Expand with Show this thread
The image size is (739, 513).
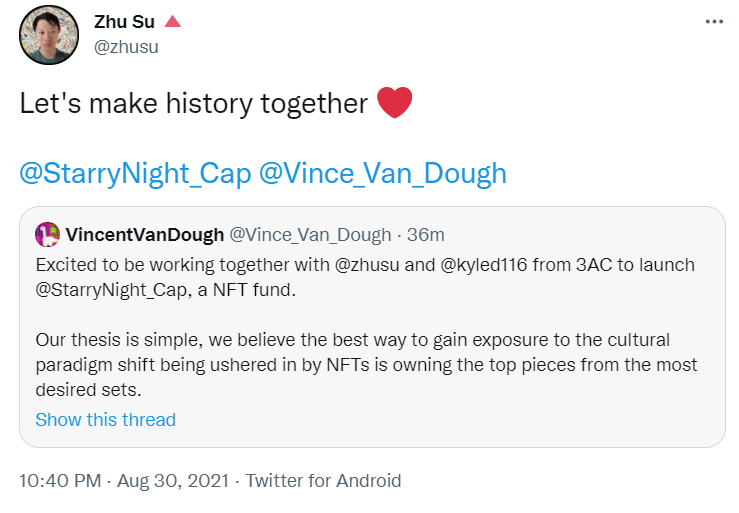click(105, 419)
